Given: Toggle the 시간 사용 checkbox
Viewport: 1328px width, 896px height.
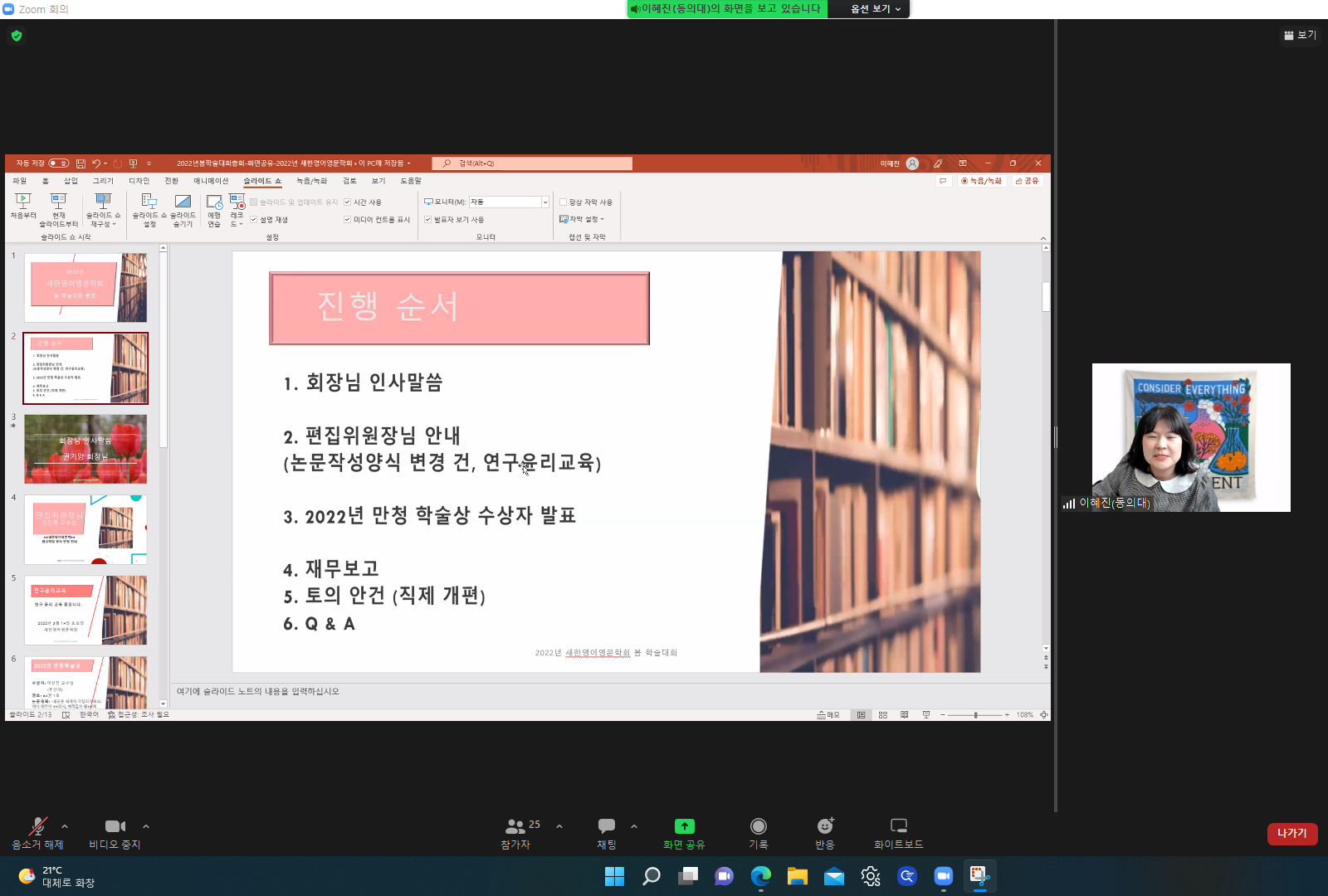Looking at the screenshot, I should click(348, 202).
